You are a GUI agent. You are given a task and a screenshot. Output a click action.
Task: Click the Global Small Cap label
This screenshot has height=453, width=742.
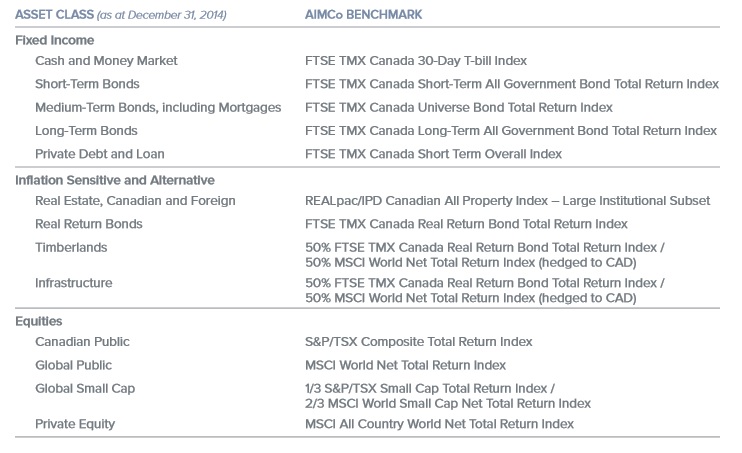(84, 388)
